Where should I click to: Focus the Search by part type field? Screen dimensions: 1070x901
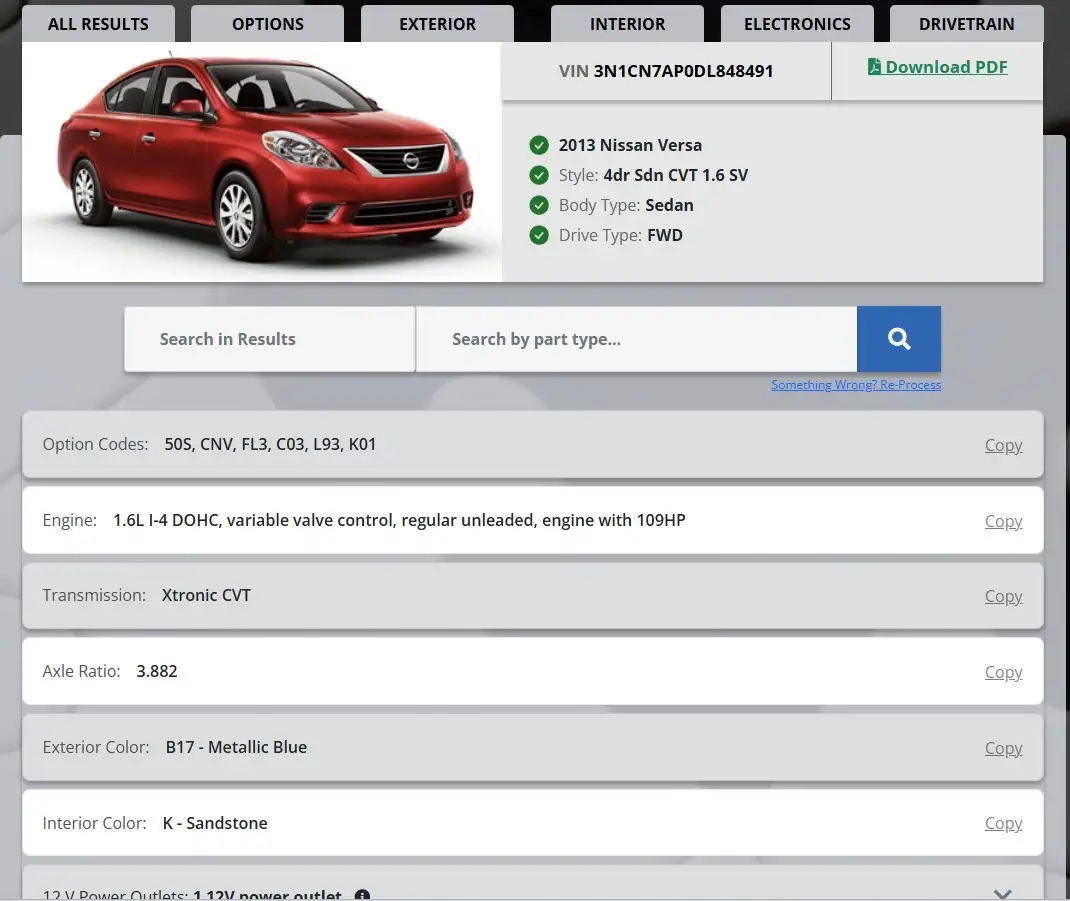point(636,339)
